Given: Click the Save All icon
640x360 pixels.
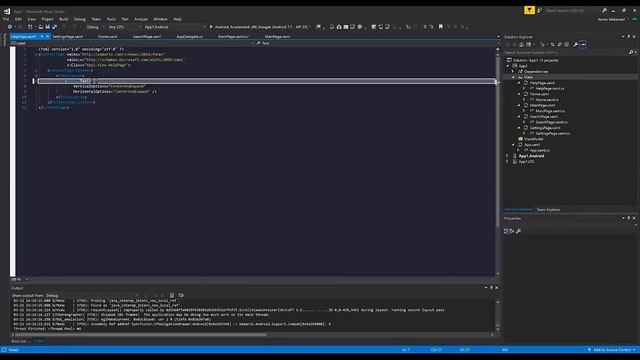Looking at the screenshot, I should (x=54, y=27).
